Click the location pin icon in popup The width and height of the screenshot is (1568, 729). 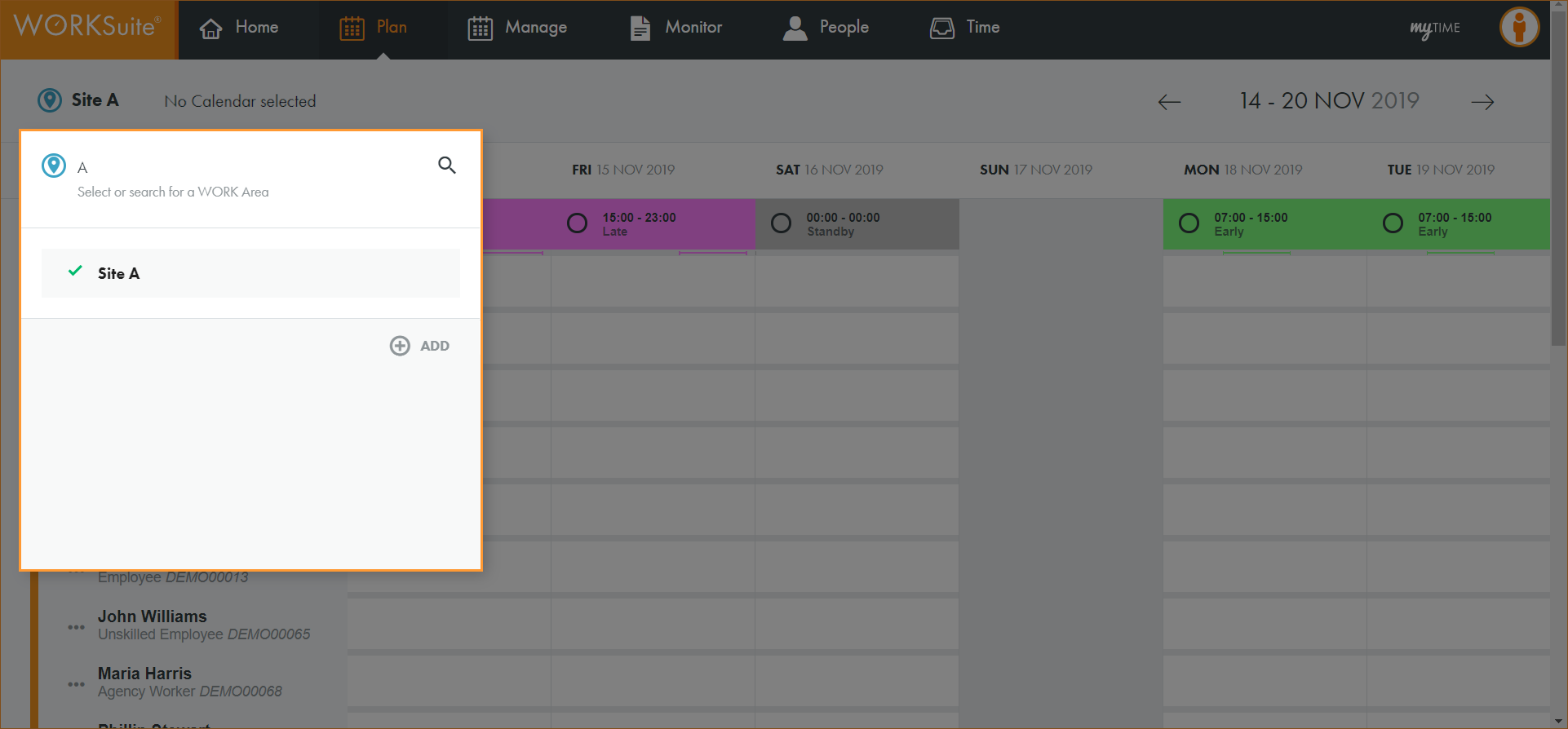pos(54,166)
